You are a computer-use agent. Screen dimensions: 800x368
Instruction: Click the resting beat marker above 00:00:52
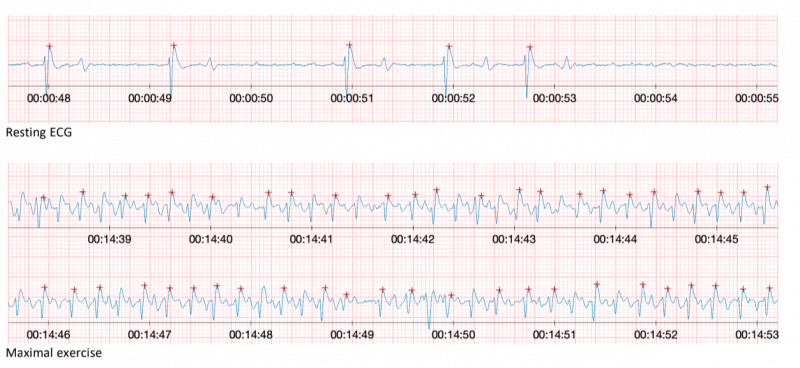[x=449, y=46]
